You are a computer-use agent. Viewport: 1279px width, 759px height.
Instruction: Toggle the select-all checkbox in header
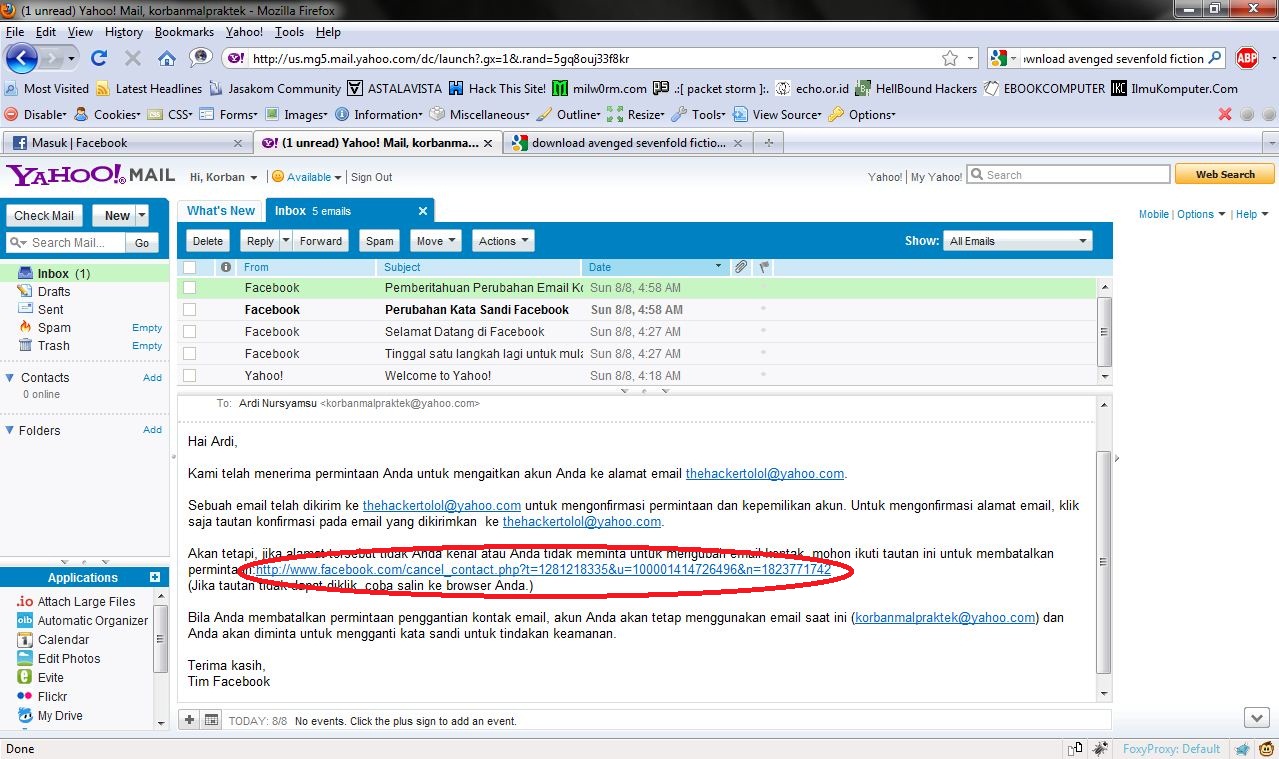190,267
